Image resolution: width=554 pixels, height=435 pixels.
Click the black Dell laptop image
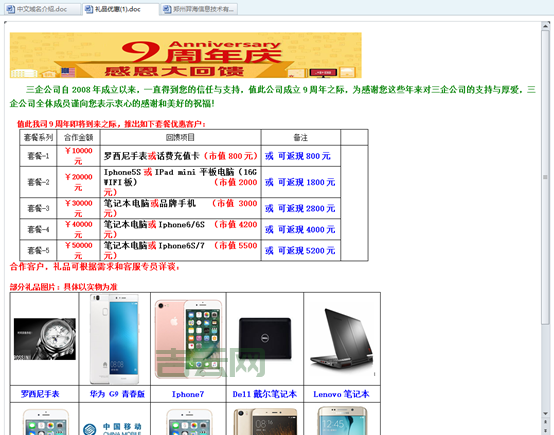(265, 339)
